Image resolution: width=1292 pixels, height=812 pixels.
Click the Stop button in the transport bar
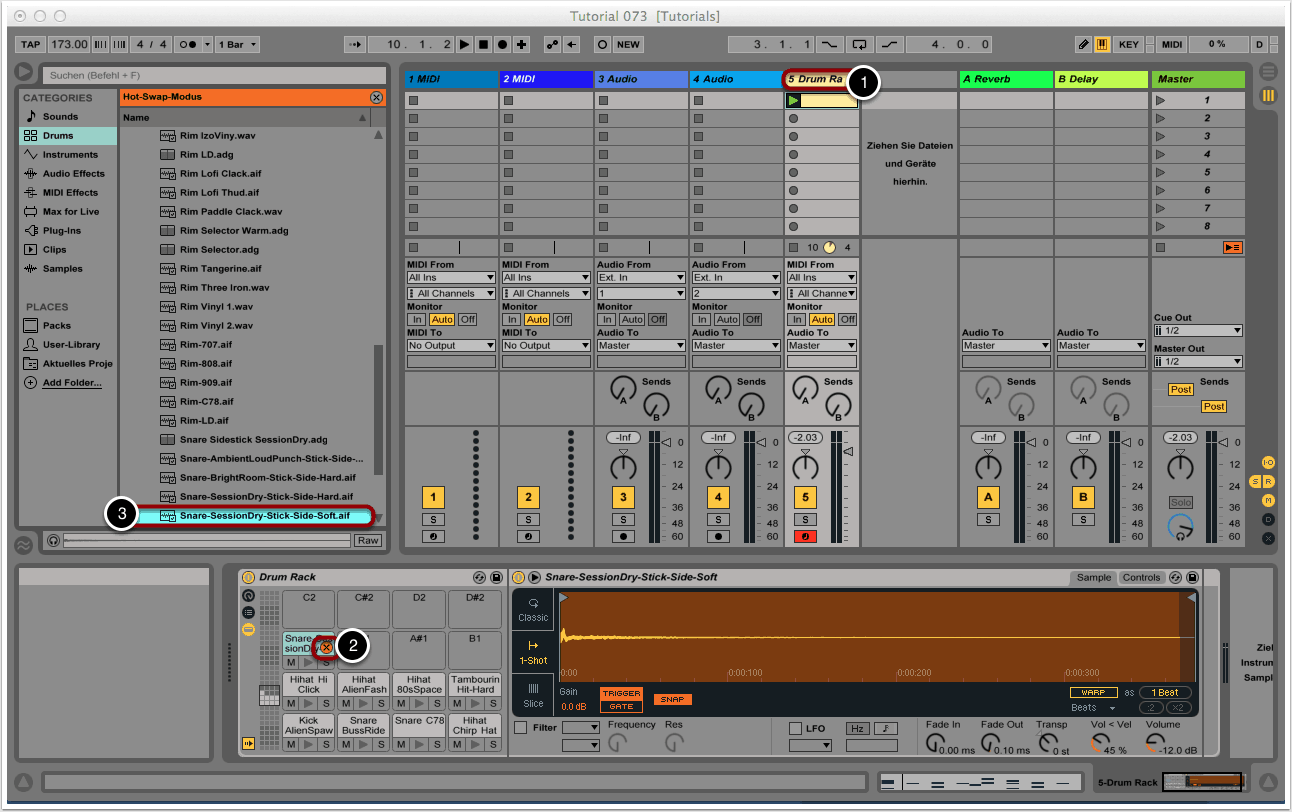(x=483, y=45)
